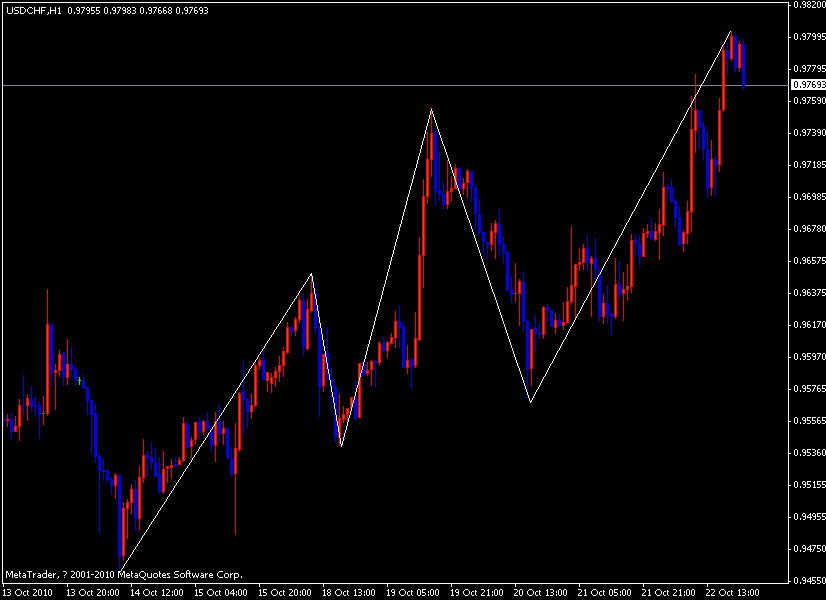Click the 19 Oct 05:00 time axis label
826x600 pixels.
tap(413, 593)
